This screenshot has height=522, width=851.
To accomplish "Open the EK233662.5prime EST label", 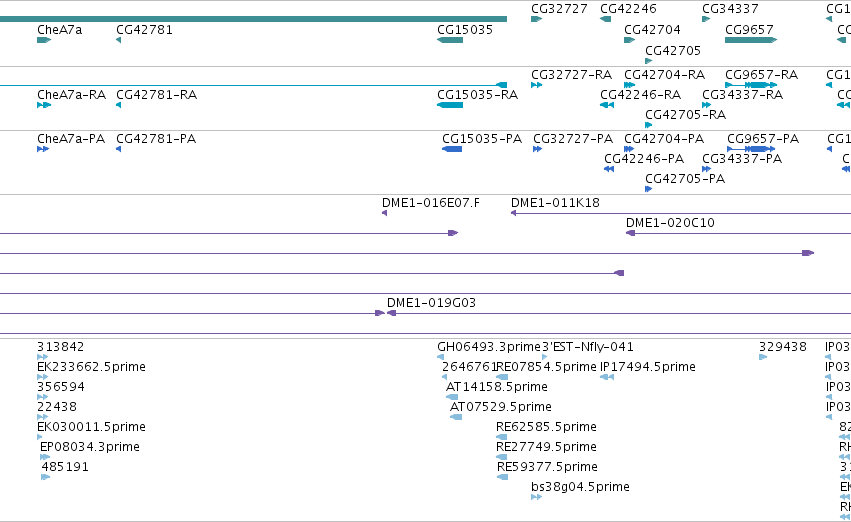I will 91,367.
